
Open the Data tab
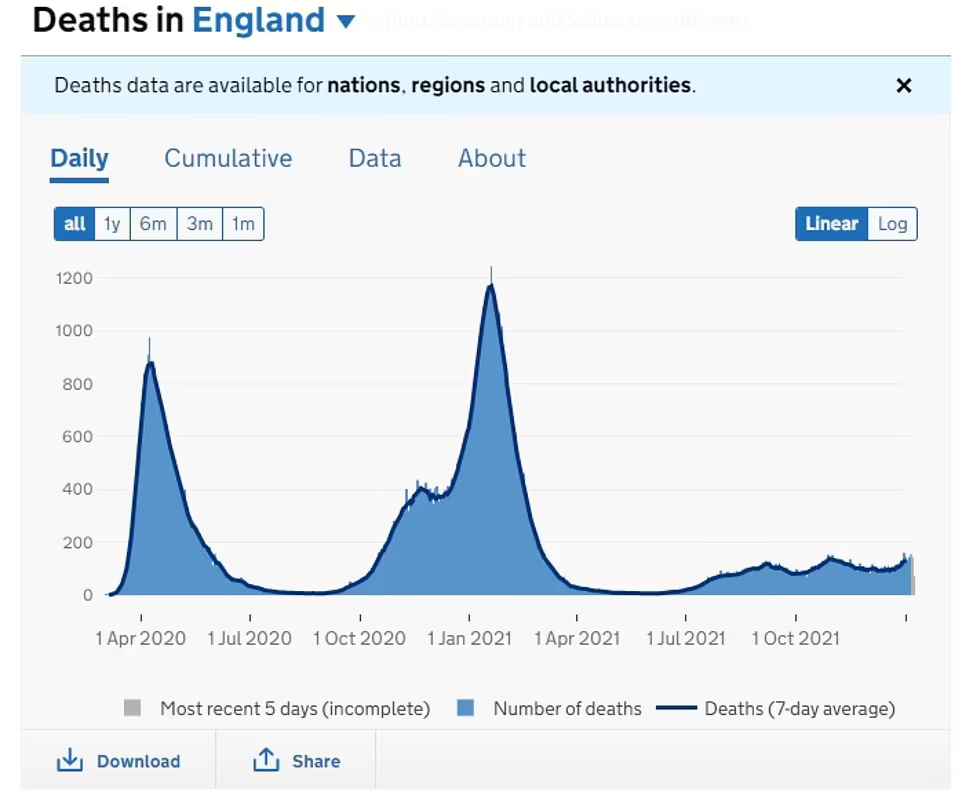[375, 159]
